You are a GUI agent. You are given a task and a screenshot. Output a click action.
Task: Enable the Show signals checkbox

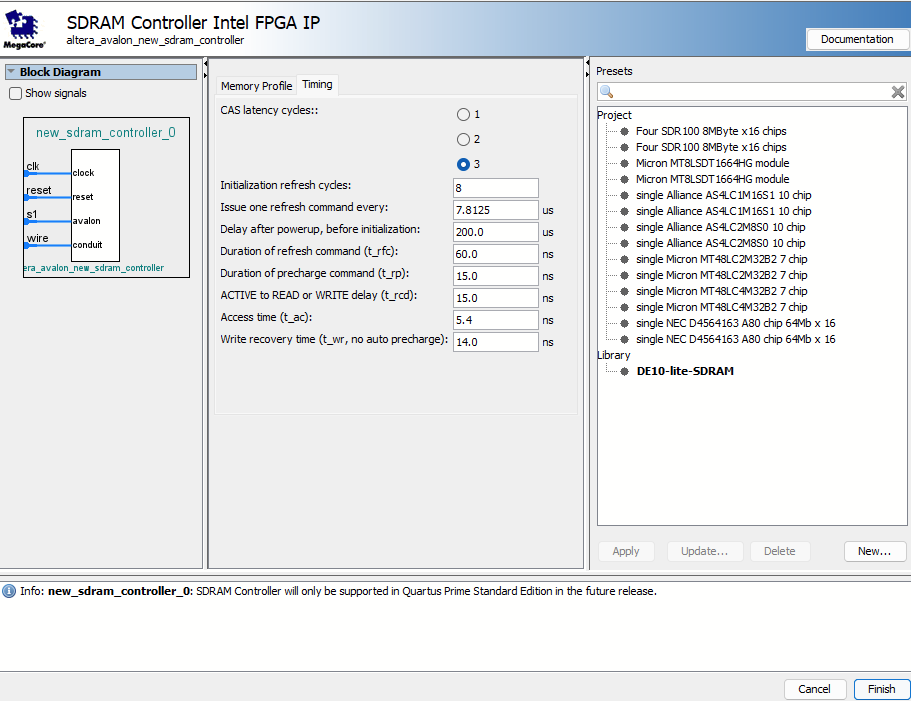(x=14, y=92)
